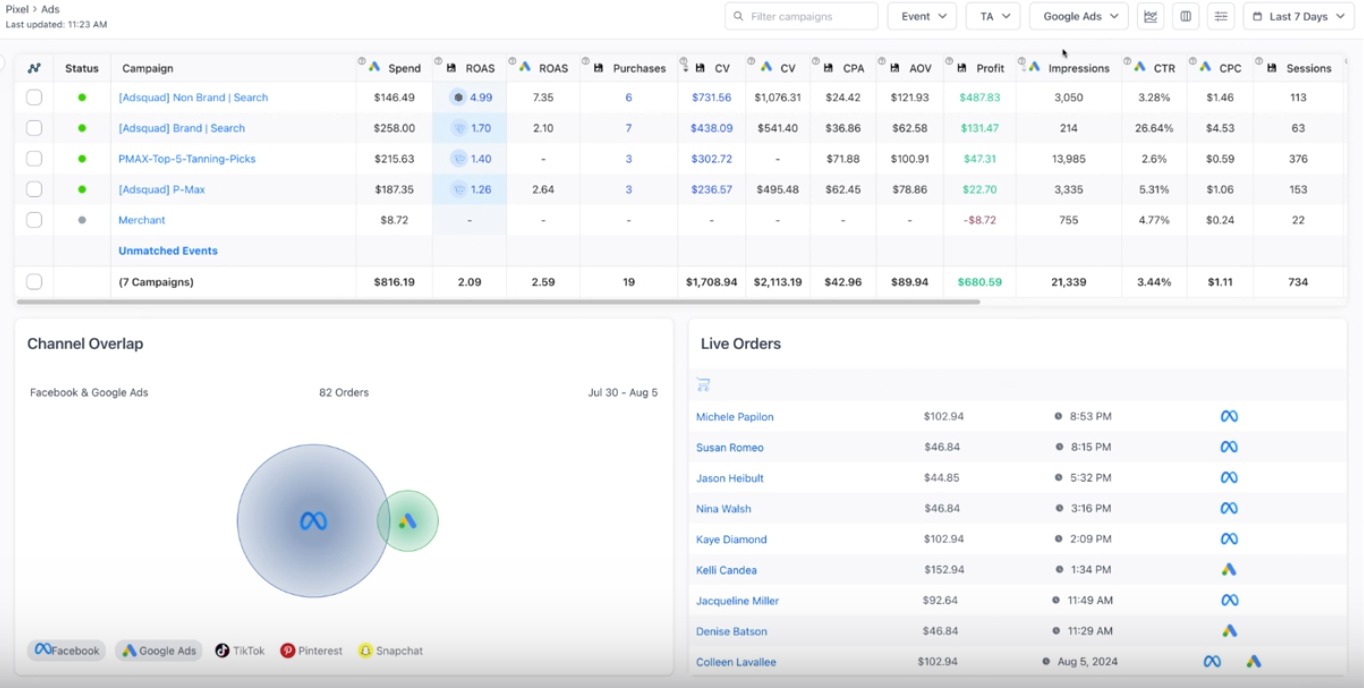Screen dimensions: 1364x688
Task: Open the columns layout icon
Action: click(x=1186, y=16)
